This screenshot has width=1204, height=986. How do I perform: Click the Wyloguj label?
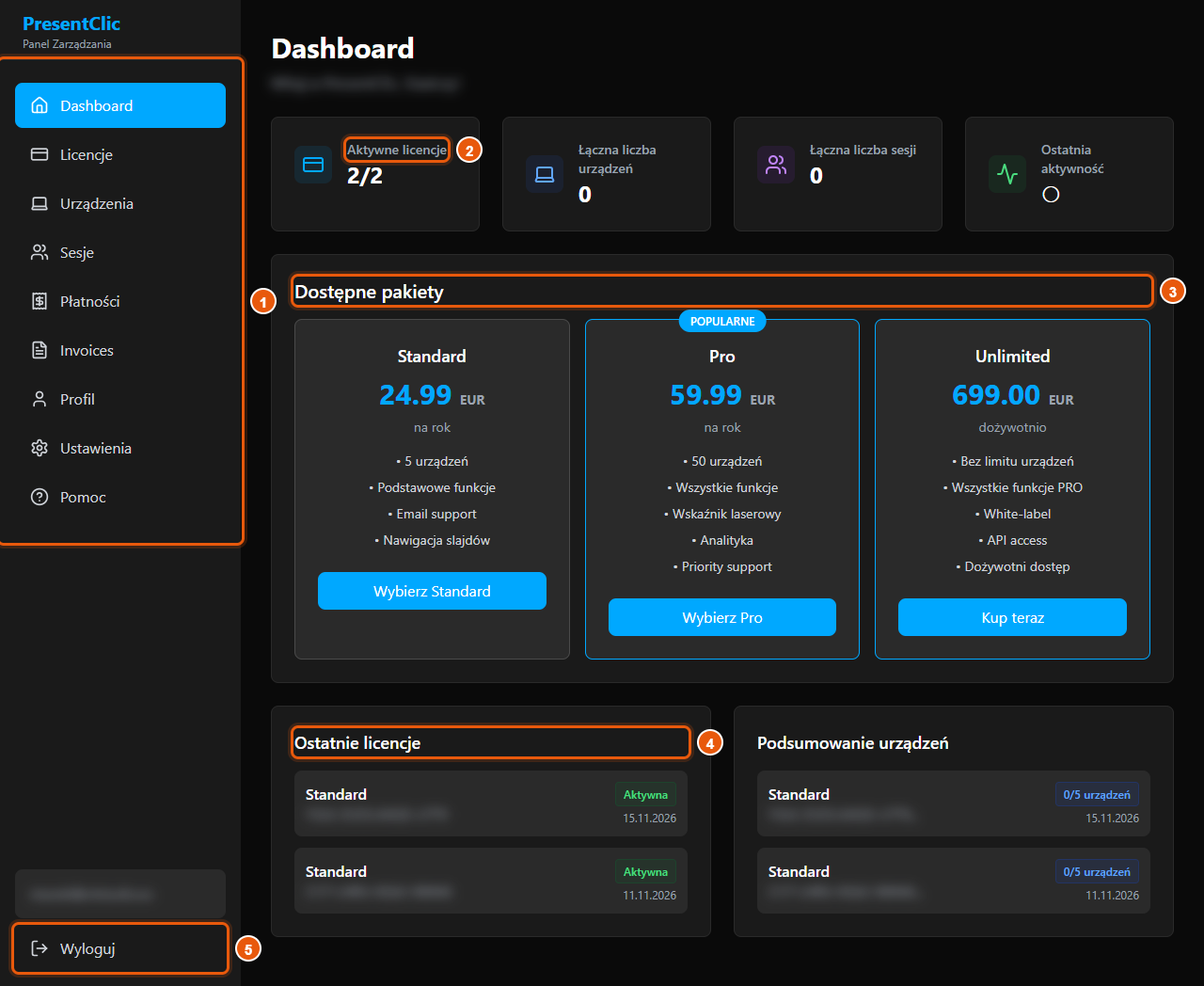point(87,948)
